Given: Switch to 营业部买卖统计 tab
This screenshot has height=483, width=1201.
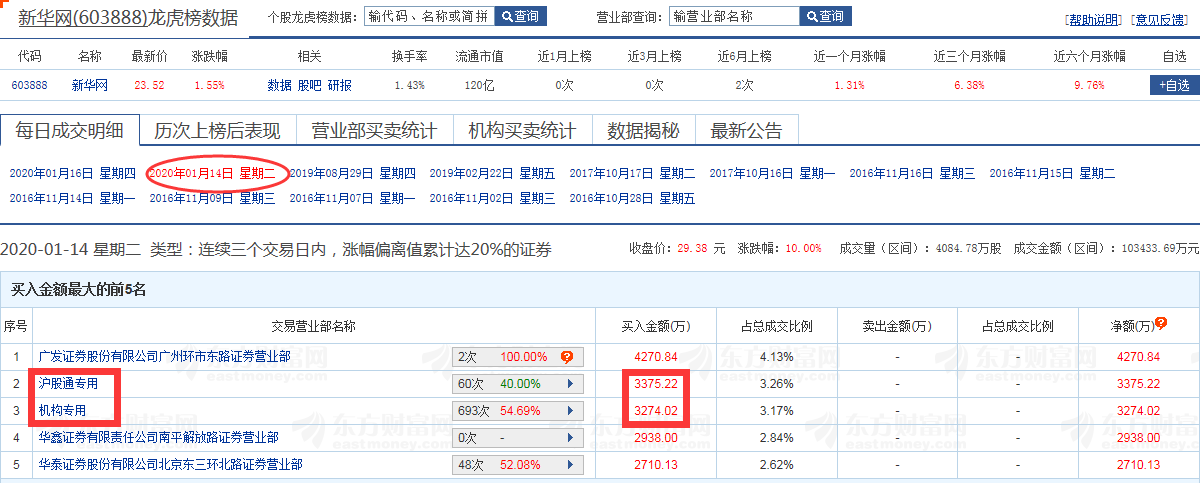Looking at the screenshot, I should tap(374, 130).
